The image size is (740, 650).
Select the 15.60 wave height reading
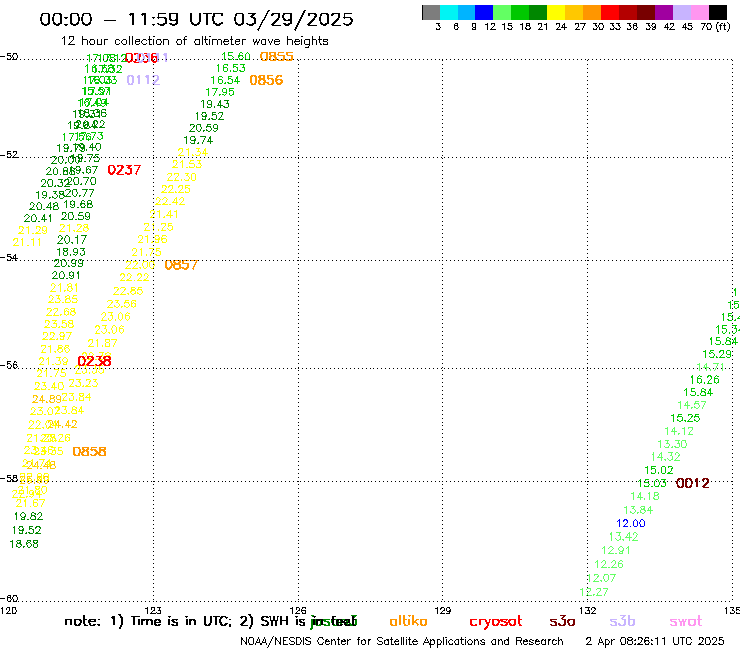235,56
